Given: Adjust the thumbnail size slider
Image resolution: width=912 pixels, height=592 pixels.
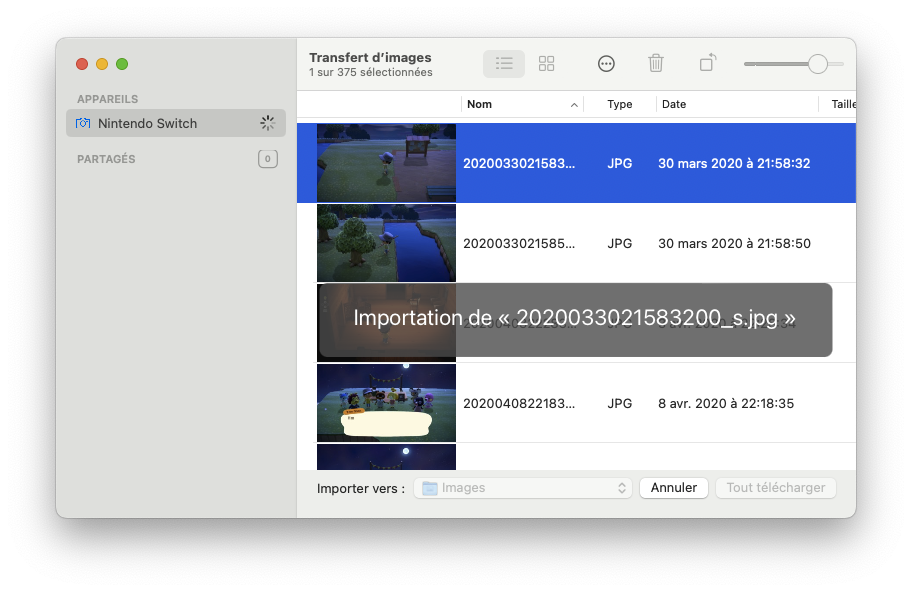Looking at the screenshot, I should point(817,64).
